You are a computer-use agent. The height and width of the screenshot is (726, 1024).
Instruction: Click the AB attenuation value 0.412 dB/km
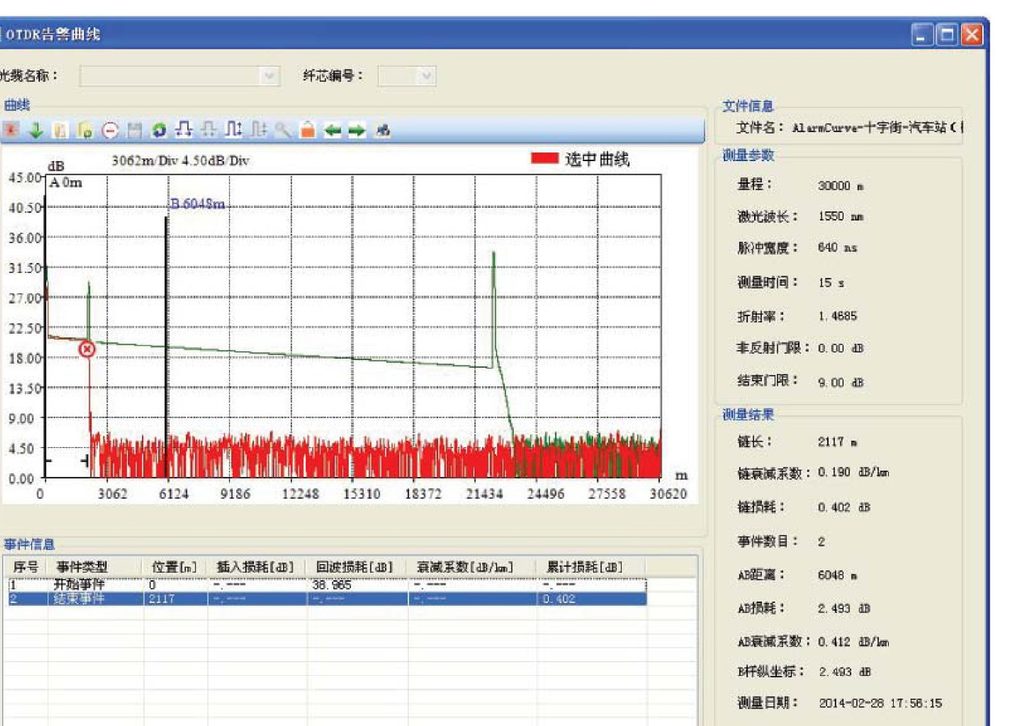(854, 642)
